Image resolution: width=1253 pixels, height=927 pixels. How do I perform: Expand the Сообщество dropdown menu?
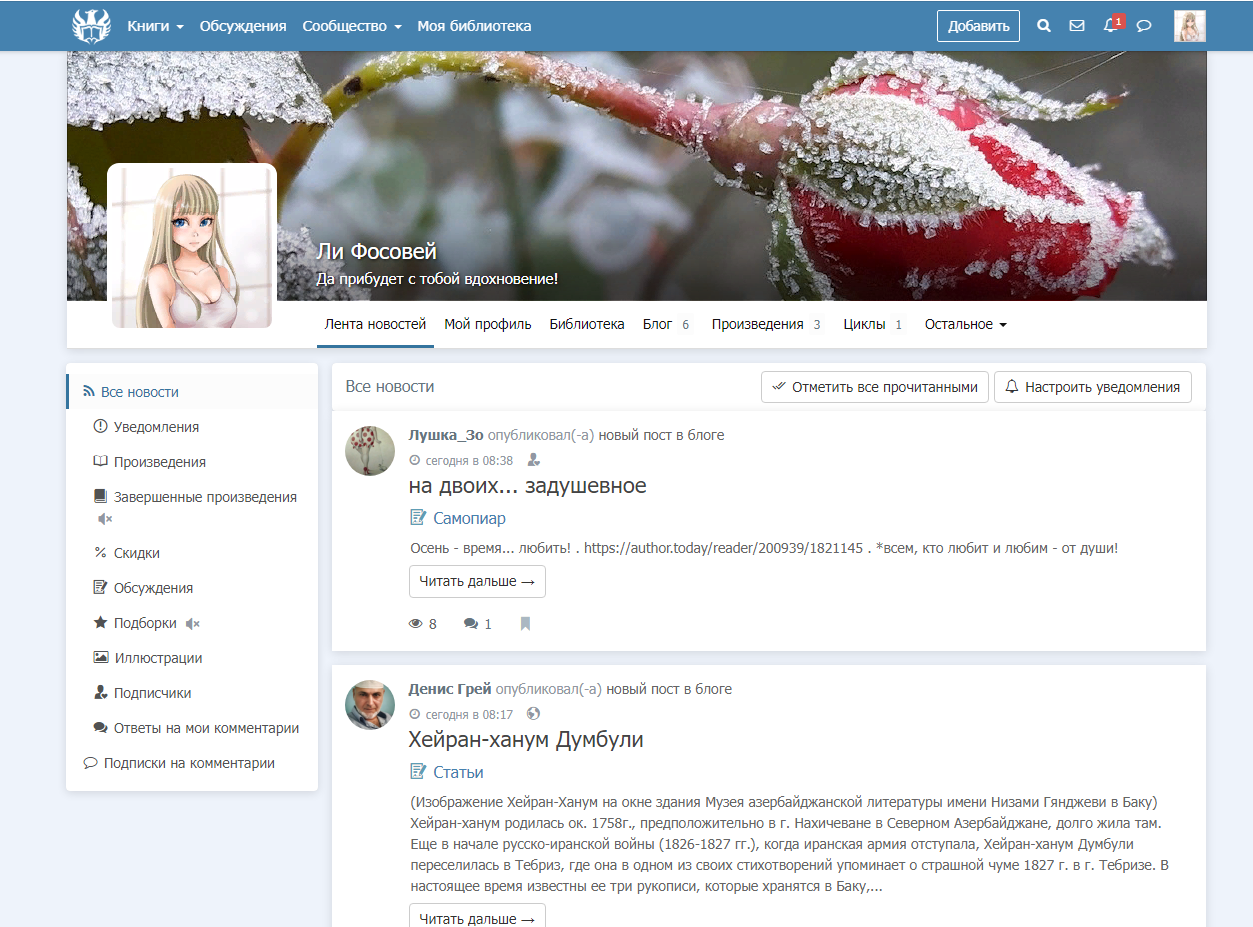tap(352, 26)
